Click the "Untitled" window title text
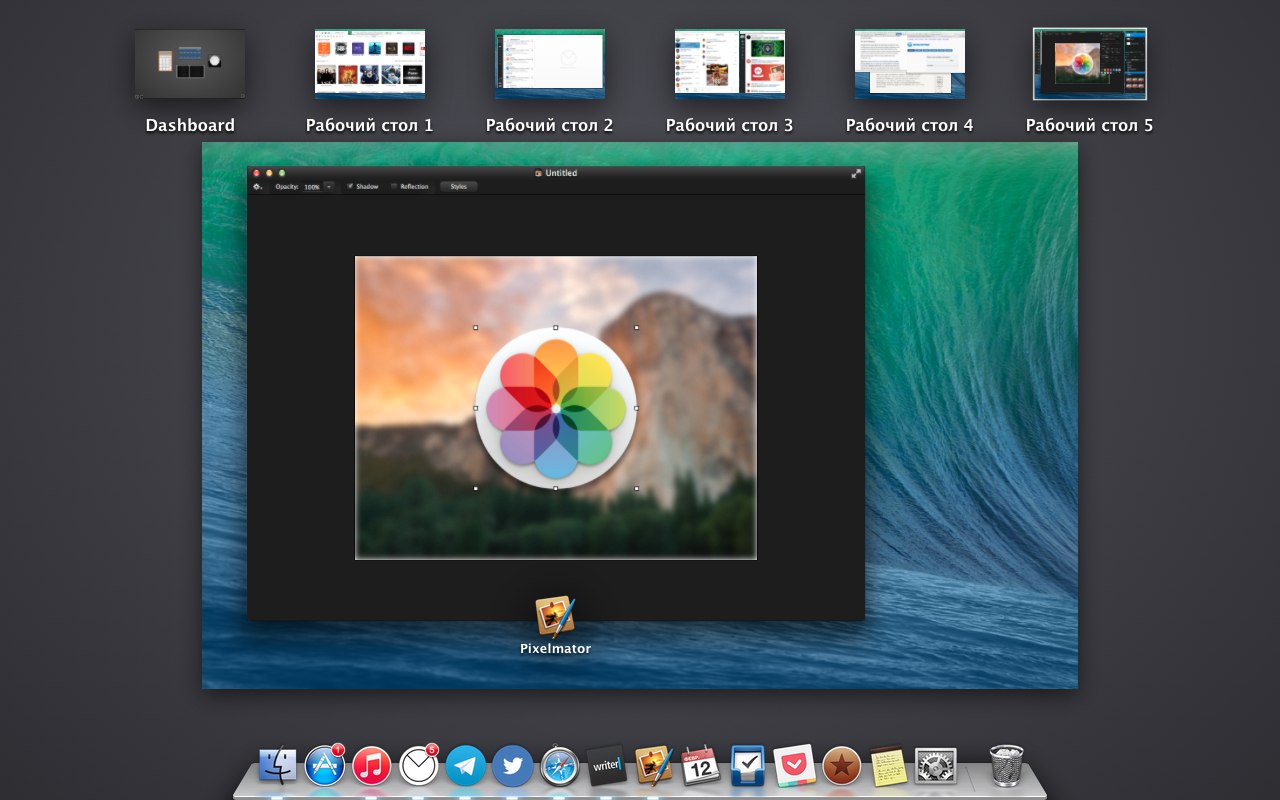 coord(561,173)
